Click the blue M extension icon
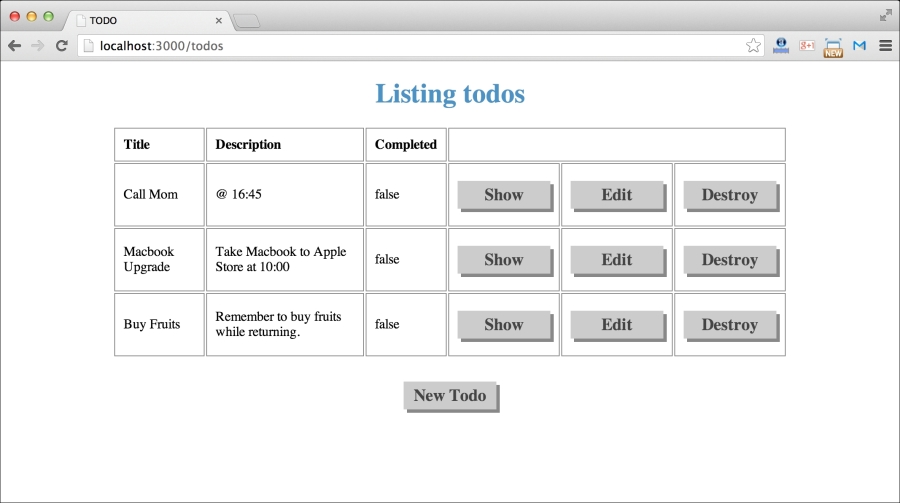The height and width of the screenshot is (503, 900). click(859, 45)
